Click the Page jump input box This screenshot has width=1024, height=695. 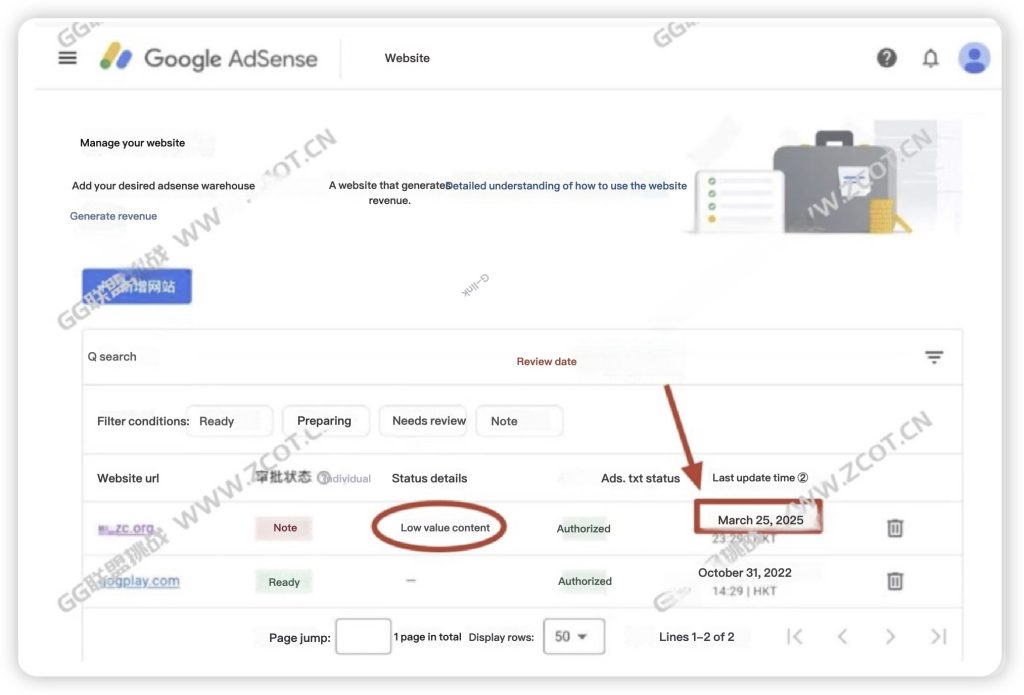(x=362, y=637)
